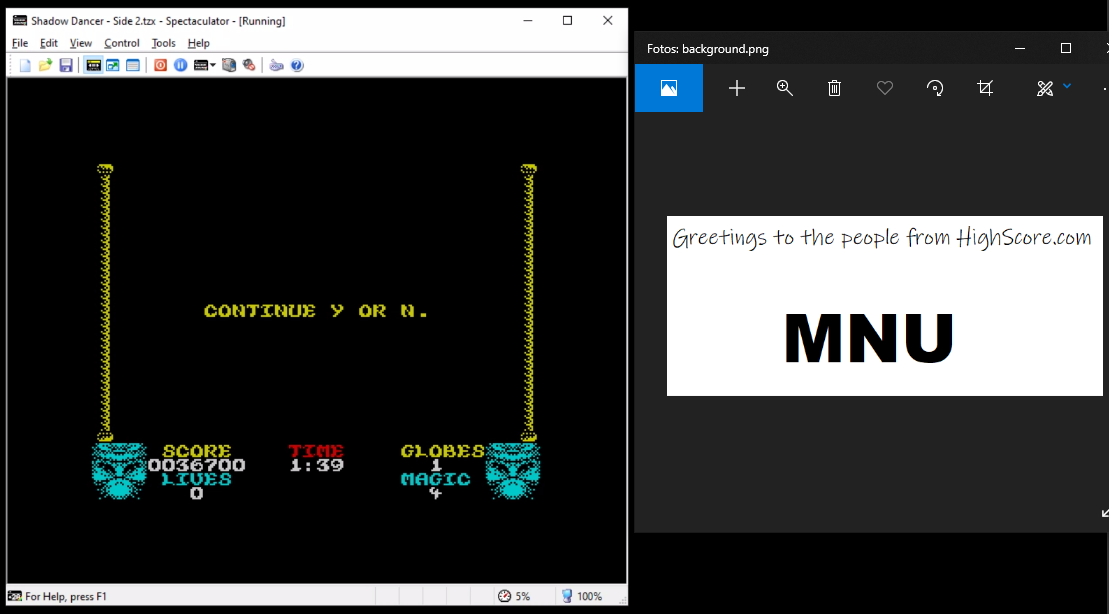This screenshot has height=614, width=1109.
Task: Expand the keyboard dropdown arrow in toolbar
Action: click(213, 65)
